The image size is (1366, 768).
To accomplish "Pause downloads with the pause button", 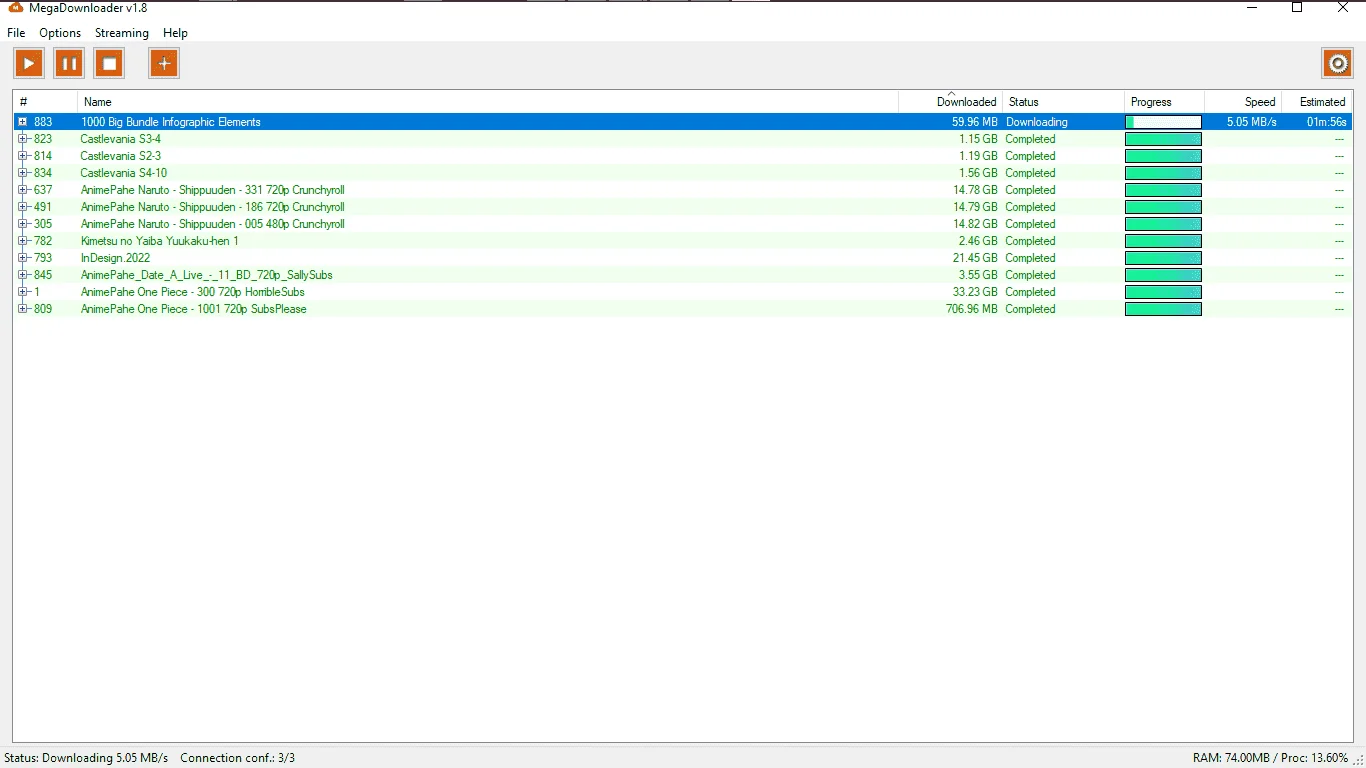I will pyautogui.click(x=69, y=64).
